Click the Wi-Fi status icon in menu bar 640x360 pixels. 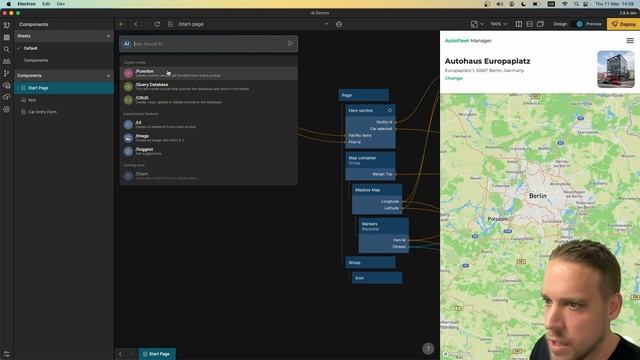tap(565, 4)
